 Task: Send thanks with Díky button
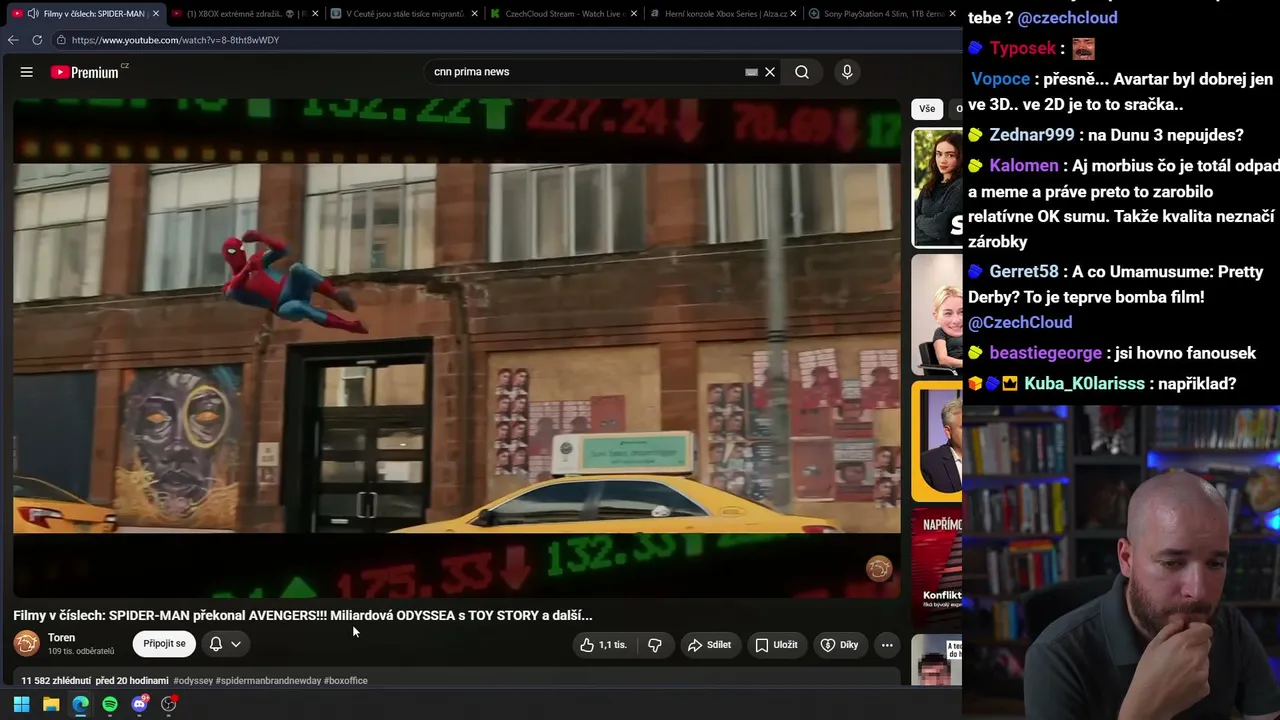(x=840, y=645)
